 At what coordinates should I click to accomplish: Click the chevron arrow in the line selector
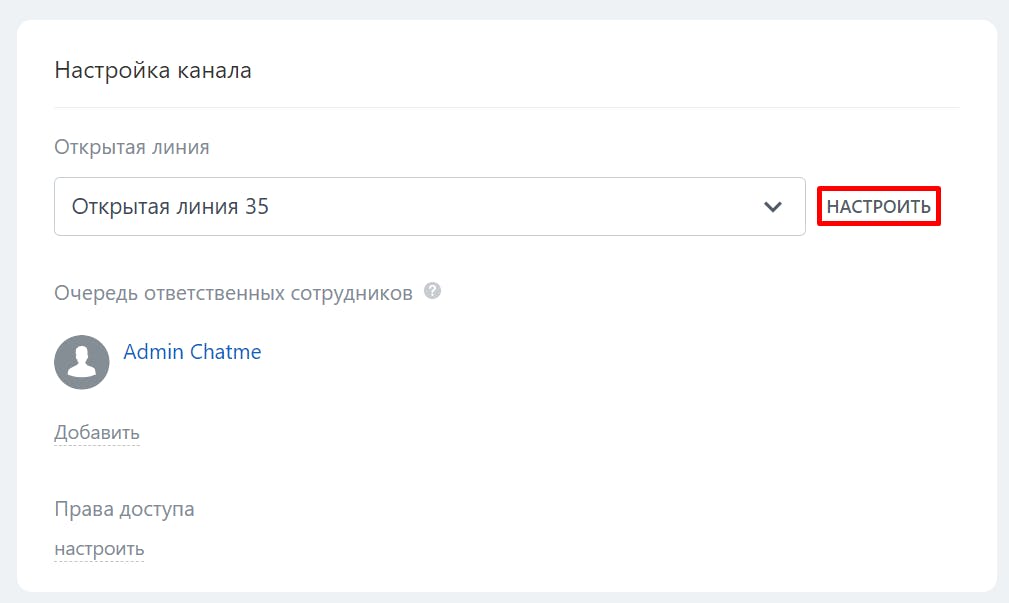772,207
